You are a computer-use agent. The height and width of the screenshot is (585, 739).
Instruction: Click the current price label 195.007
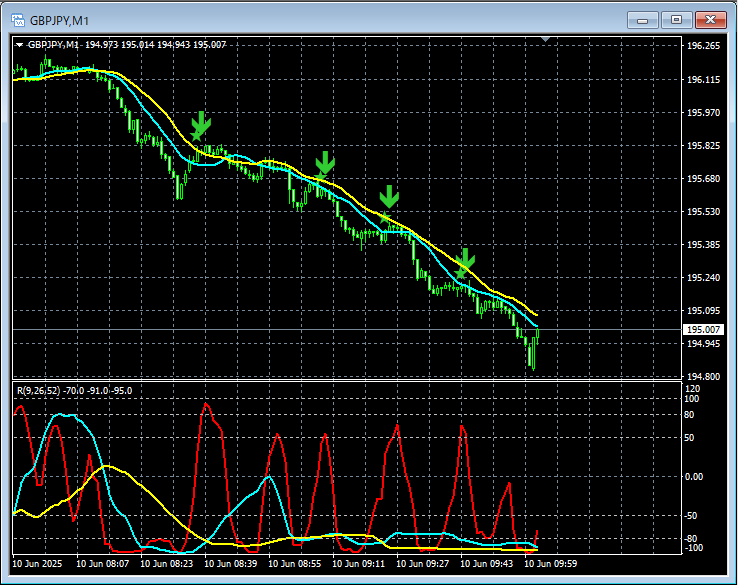704,330
